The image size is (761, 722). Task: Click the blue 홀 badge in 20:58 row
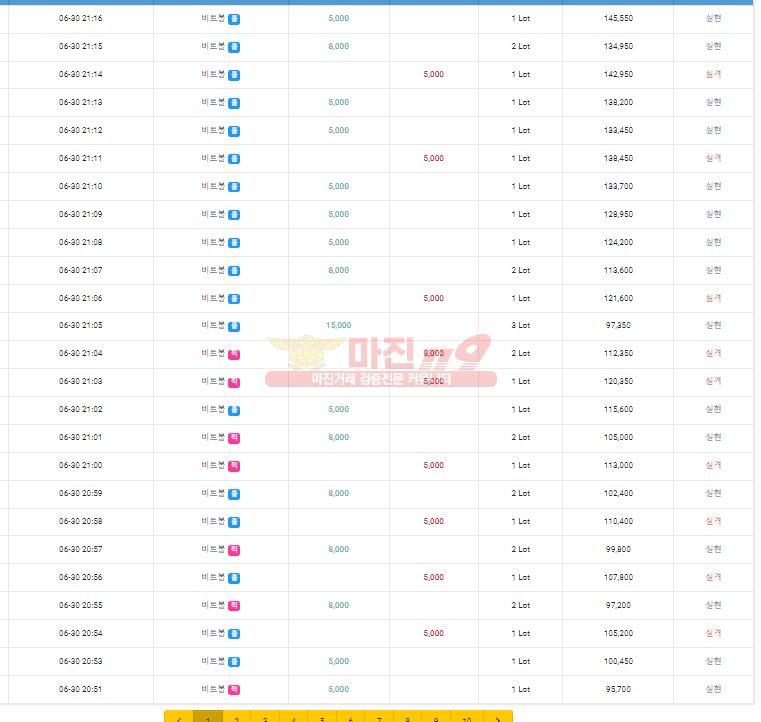[234, 522]
